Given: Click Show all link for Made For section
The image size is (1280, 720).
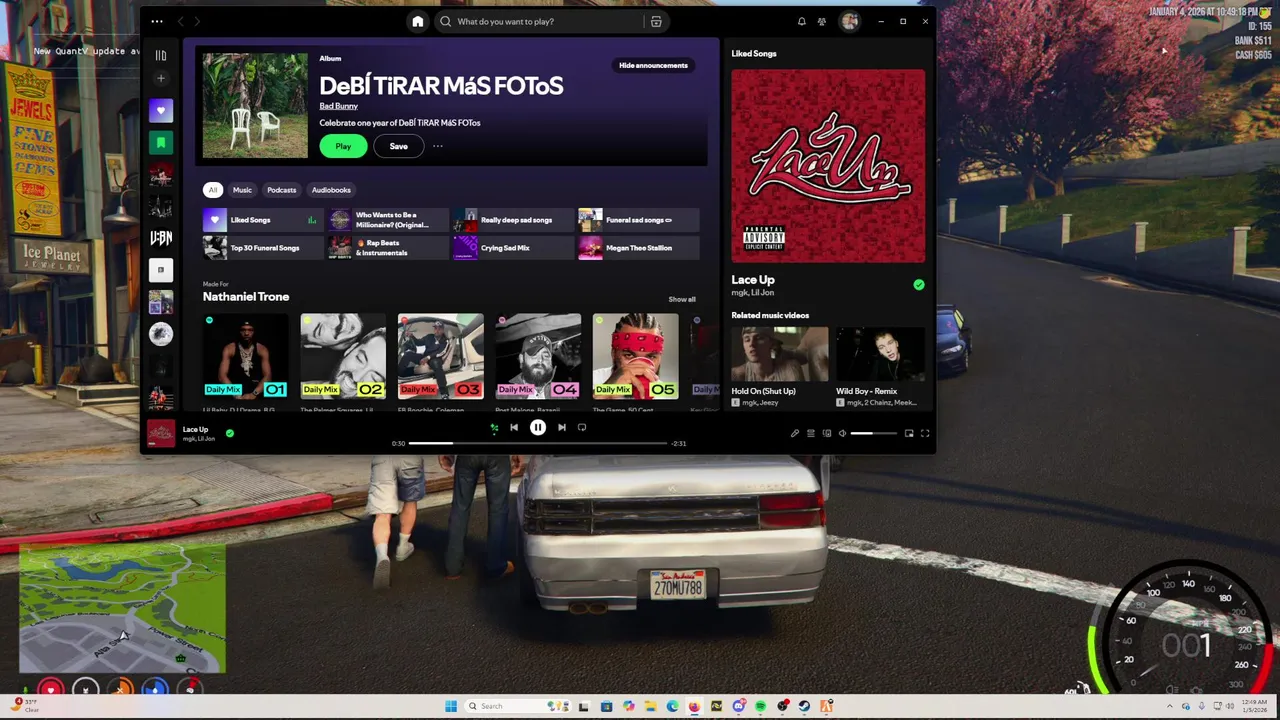Looking at the screenshot, I should coord(682,299).
